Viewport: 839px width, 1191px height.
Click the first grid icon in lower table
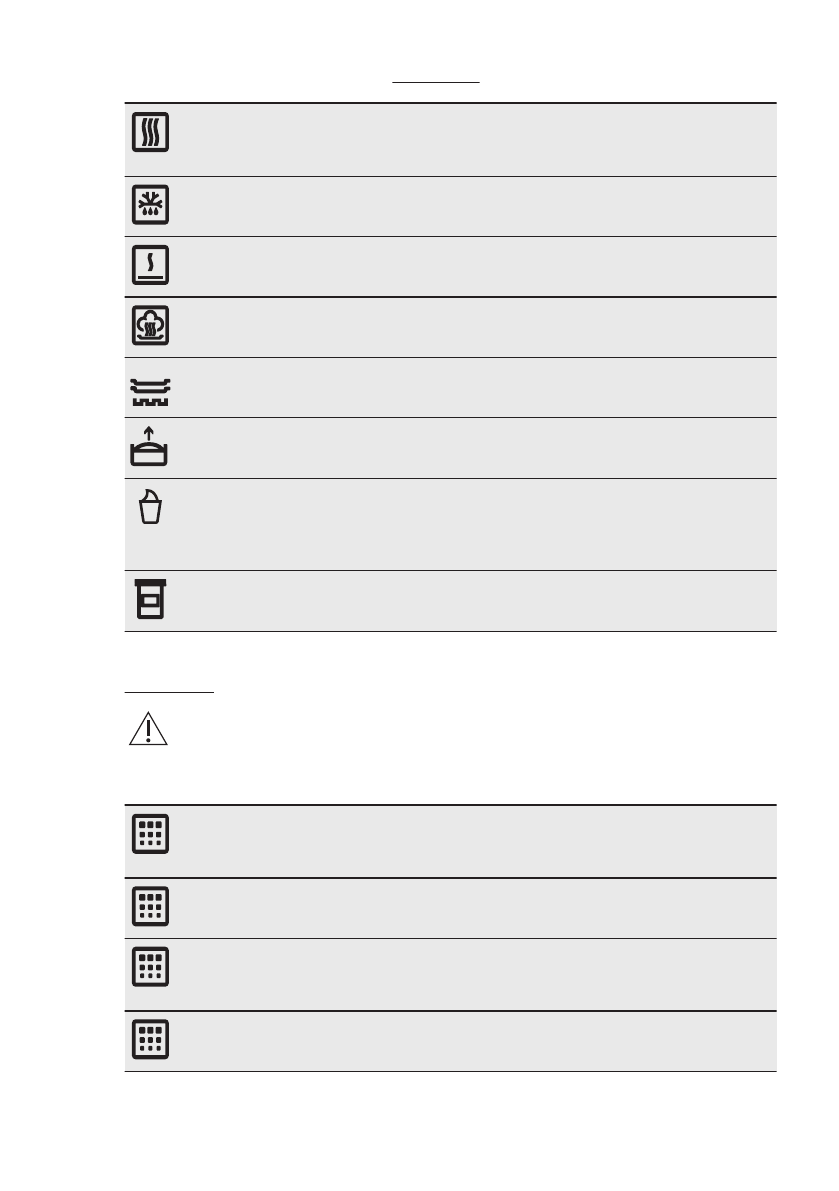(150, 833)
